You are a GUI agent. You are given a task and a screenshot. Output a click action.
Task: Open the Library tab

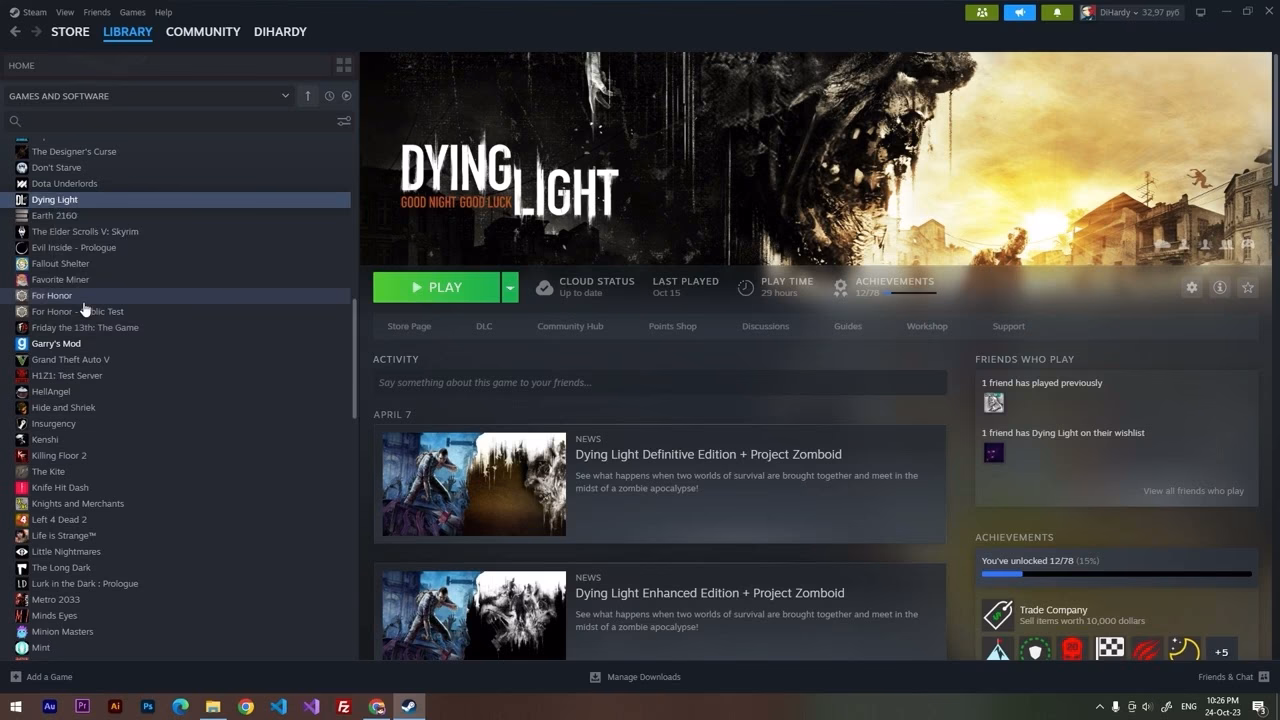tap(128, 32)
